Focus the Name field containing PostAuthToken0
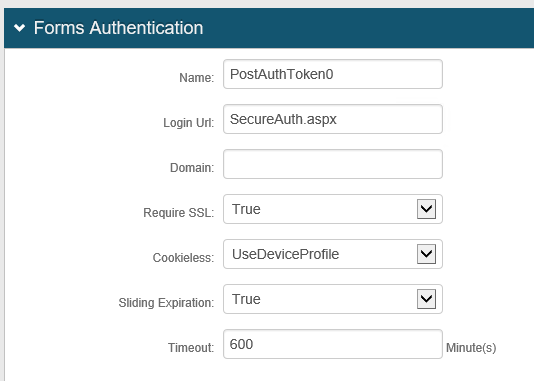The width and height of the screenshot is (534, 381). pyautogui.click(x=333, y=74)
